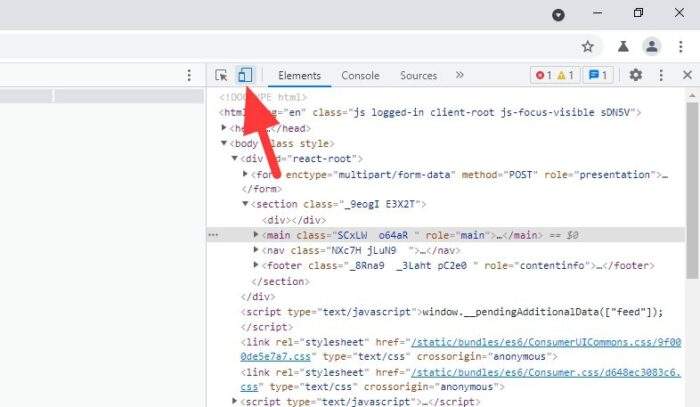Expand the last script element node
This screenshot has width=700, height=407.
[x=234, y=401]
